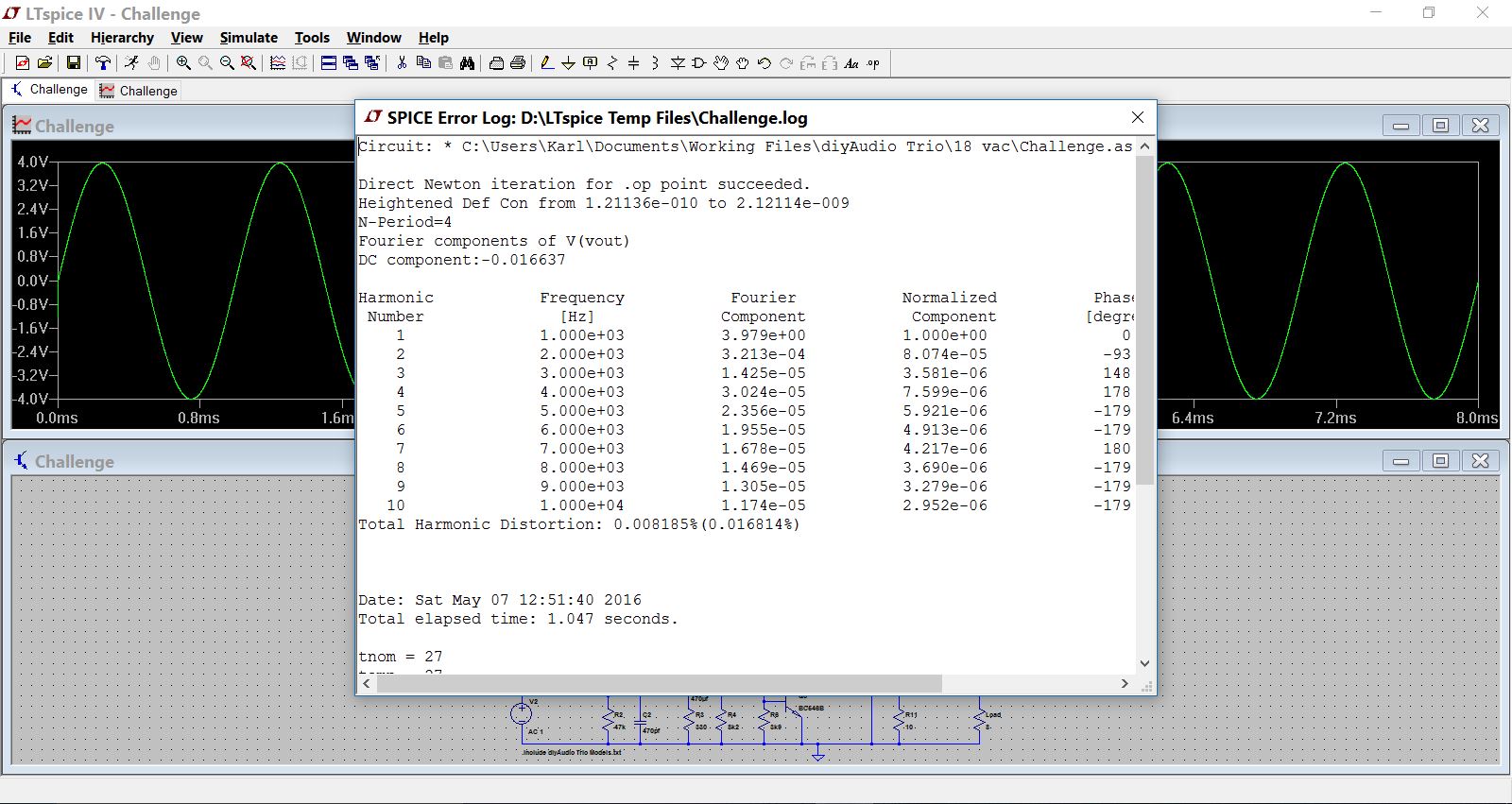Screen dimensions: 1512x804
Task: Open the Simulate menu
Action: click(x=249, y=38)
